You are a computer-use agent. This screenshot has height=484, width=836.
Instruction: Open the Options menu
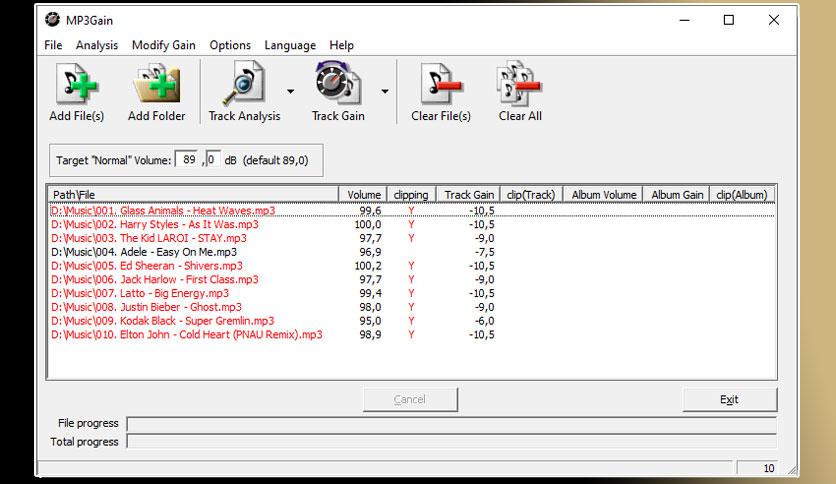click(x=230, y=45)
